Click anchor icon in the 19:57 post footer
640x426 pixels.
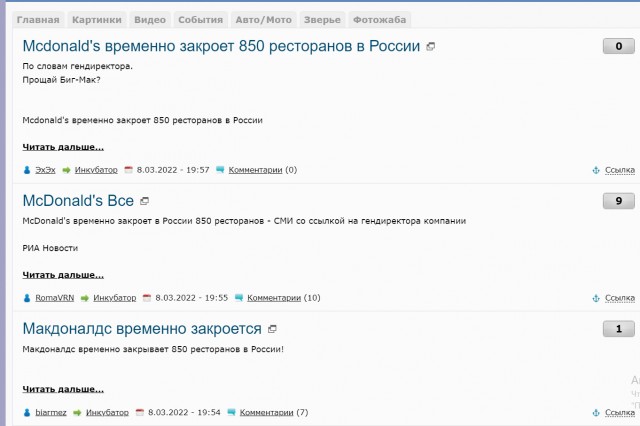click(x=596, y=170)
